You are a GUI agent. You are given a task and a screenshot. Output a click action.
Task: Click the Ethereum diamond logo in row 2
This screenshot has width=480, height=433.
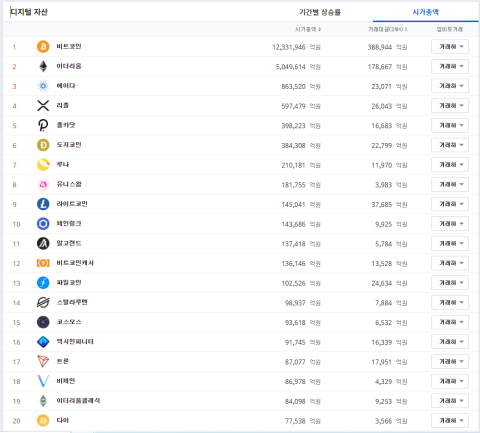click(x=43, y=66)
